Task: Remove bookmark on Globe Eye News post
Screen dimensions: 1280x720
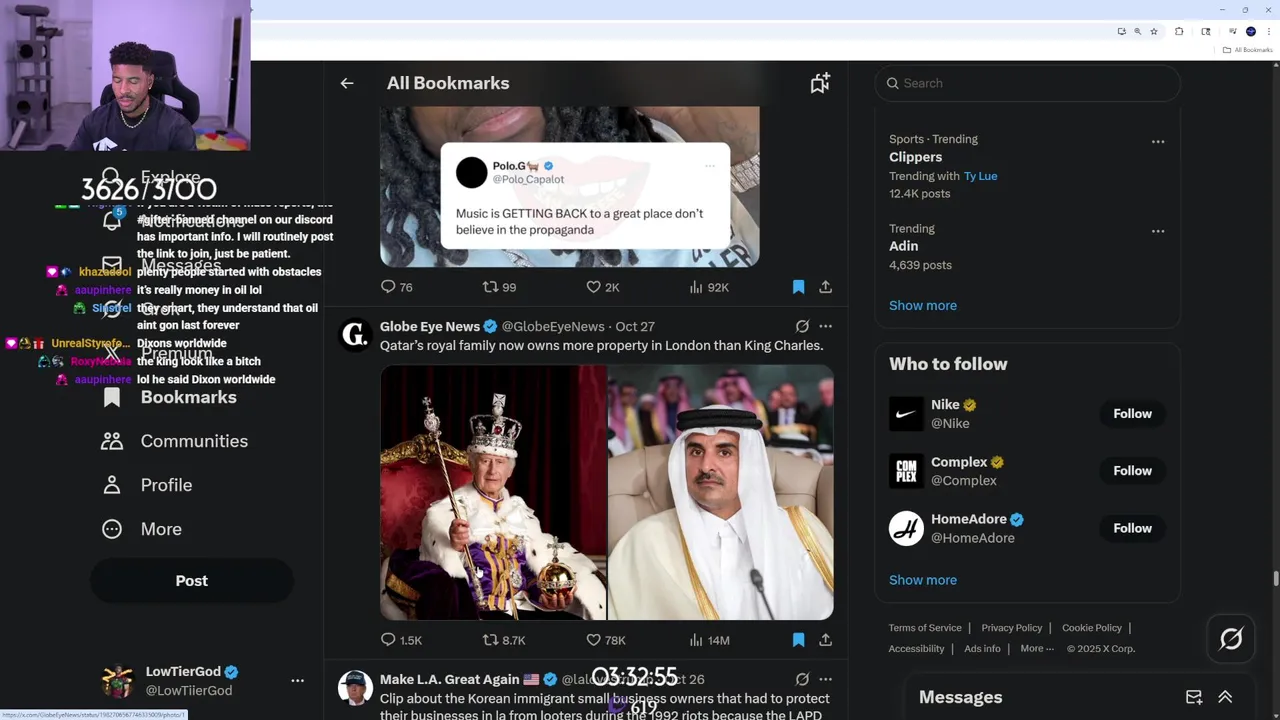Action: coord(798,640)
